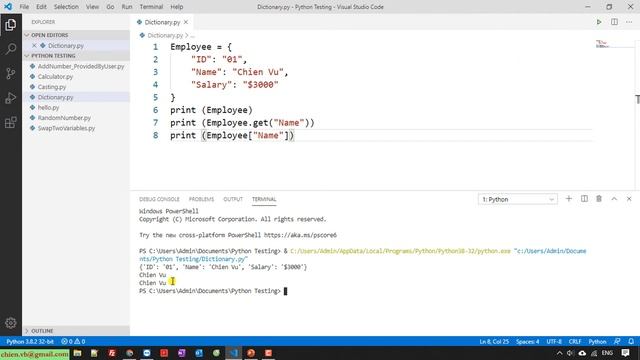
Task: Collapse the Python Testing folder section
Action: [x=76, y=56]
